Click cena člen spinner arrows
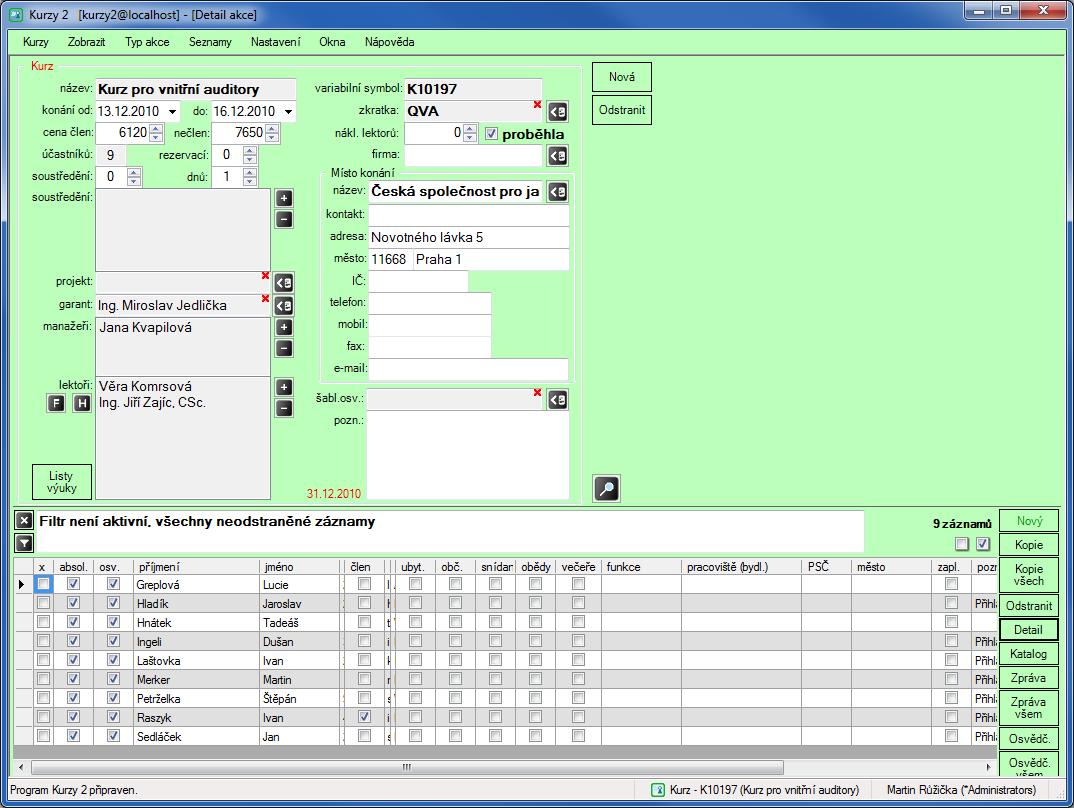Viewport: 1074px width, 808px height. (x=156, y=133)
